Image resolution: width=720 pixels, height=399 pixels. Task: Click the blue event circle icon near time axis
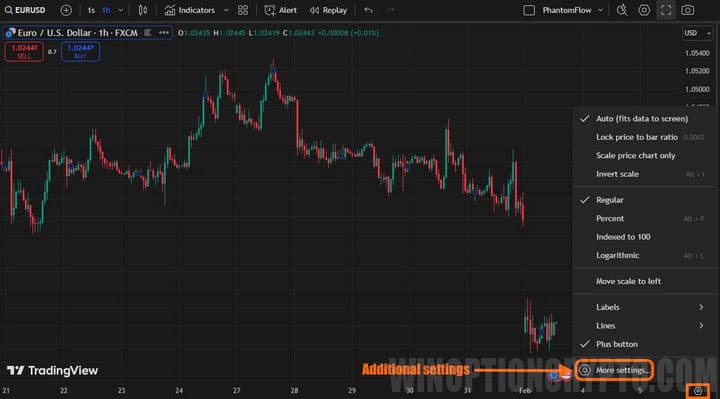(554, 376)
